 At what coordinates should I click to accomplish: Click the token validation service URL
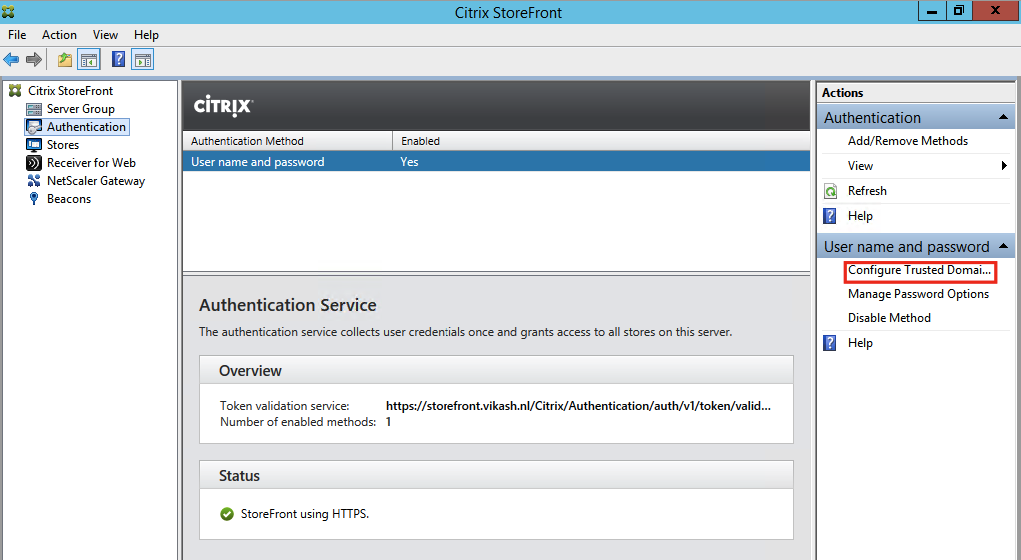578,406
